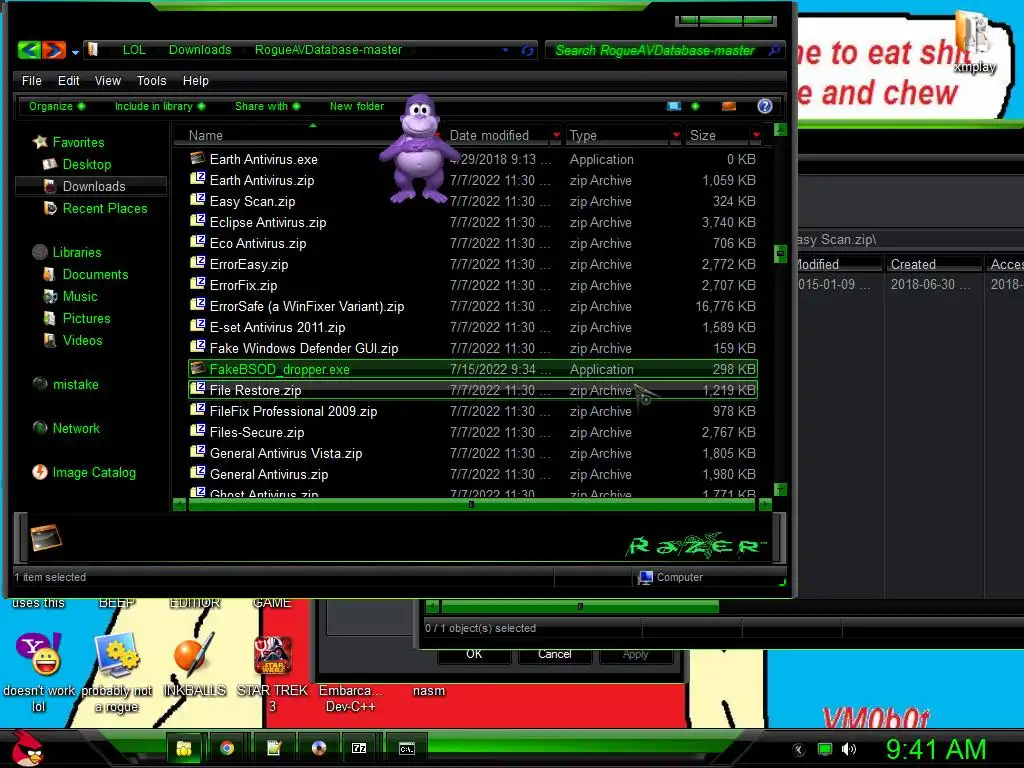Select Image Catalog in navigation pane

click(x=94, y=472)
